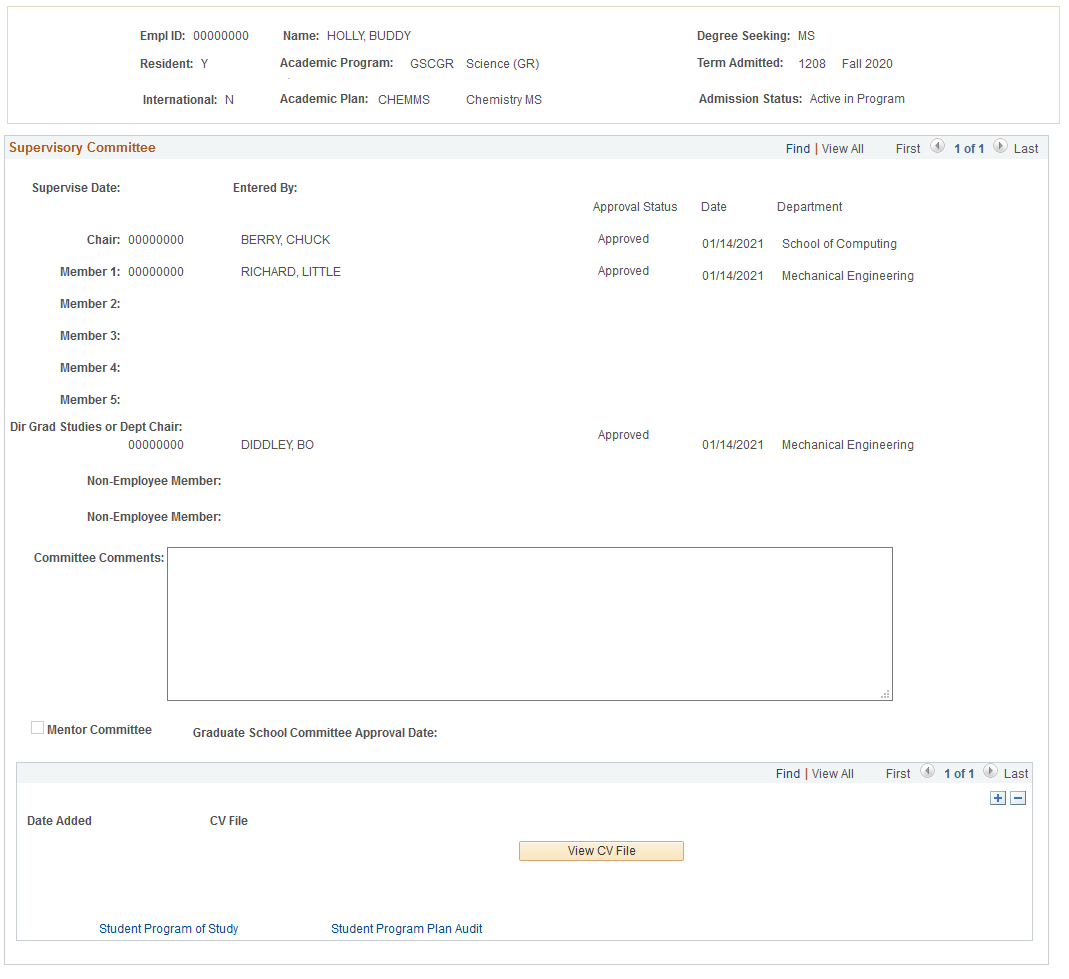Click the Member 1 ID 00000000
The height and width of the screenshot is (979, 1069).
156,271
